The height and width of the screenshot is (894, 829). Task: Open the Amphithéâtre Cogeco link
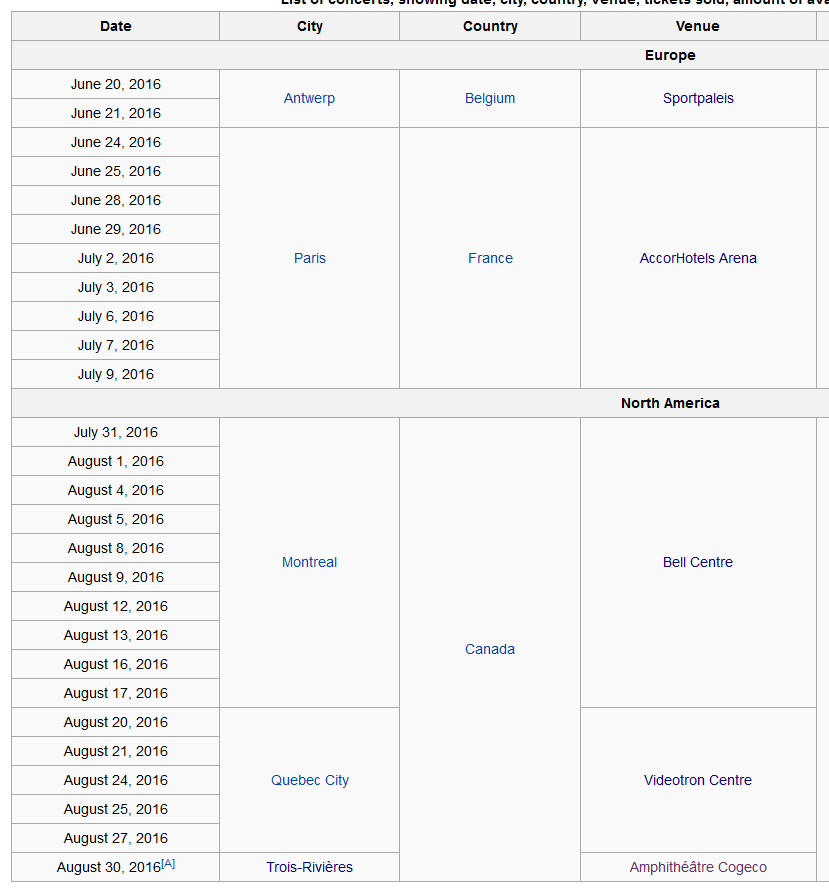click(698, 867)
